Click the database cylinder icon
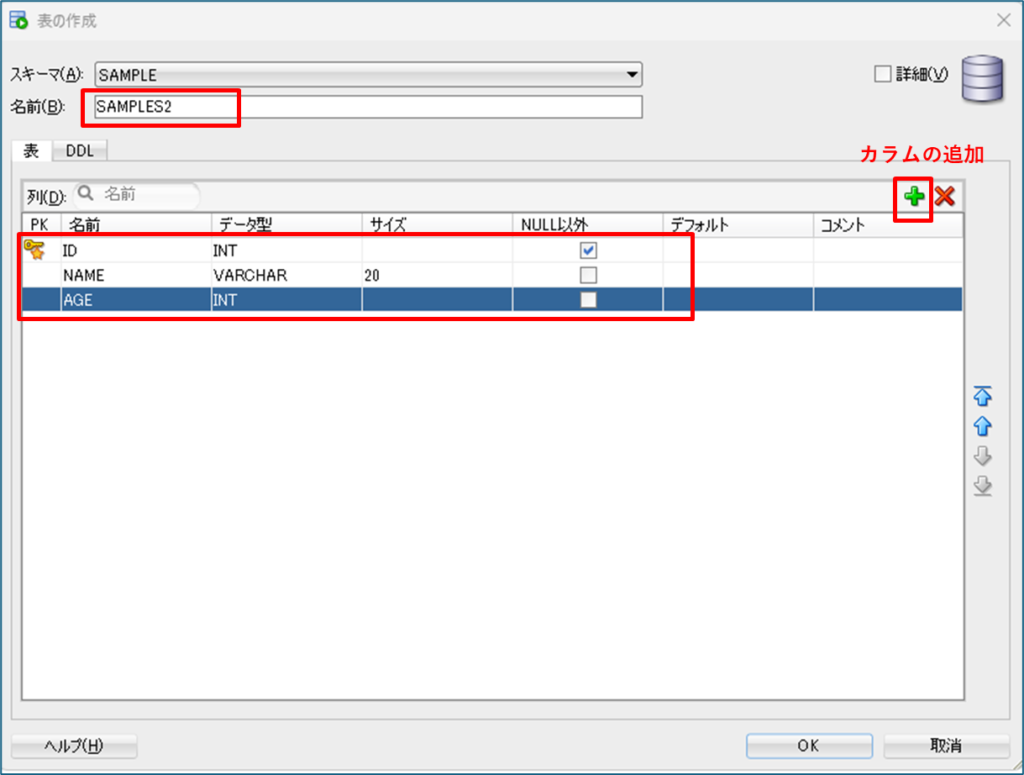This screenshot has width=1024, height=775. click(x=982, y=80)
